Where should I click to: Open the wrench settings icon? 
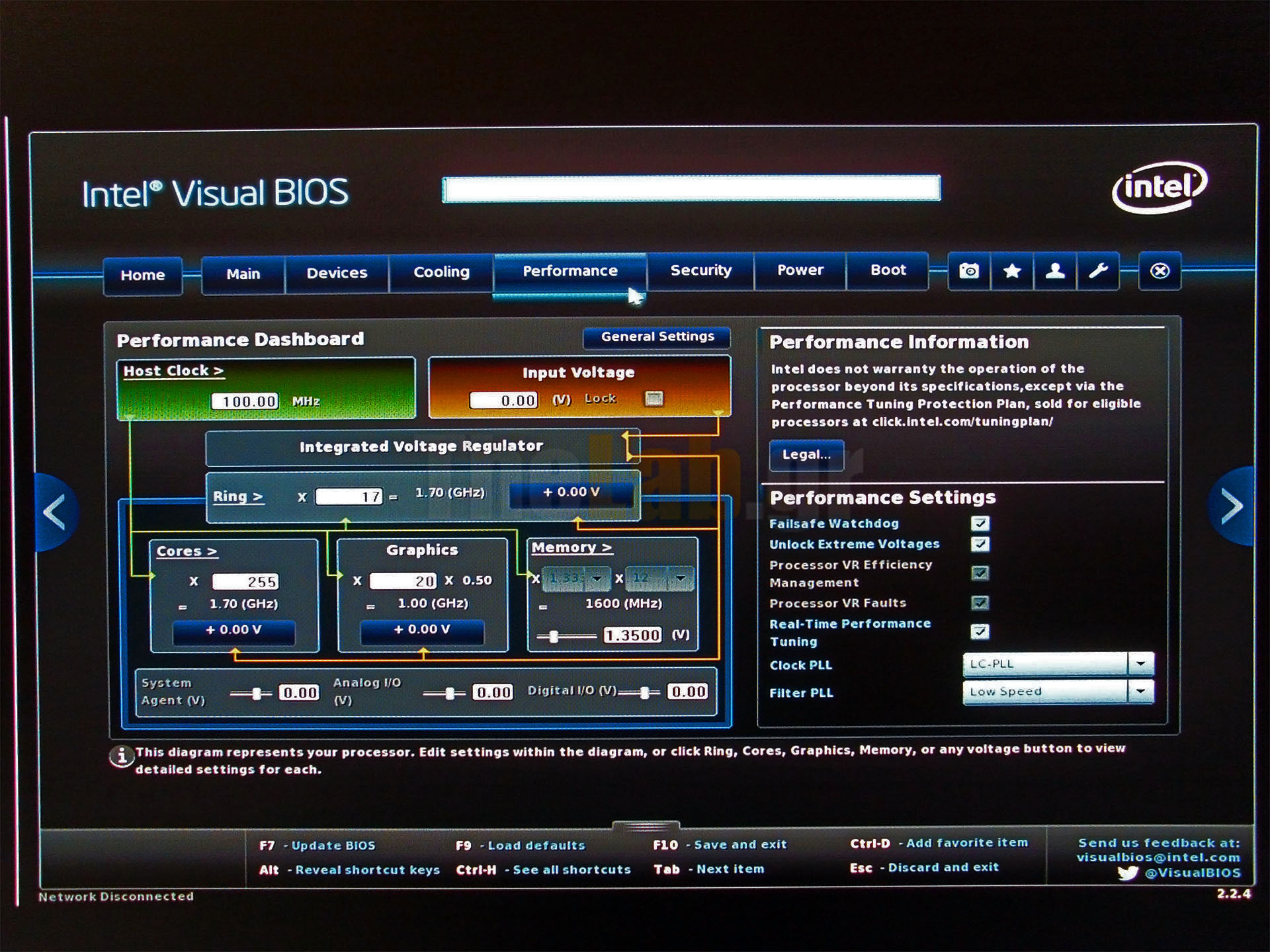pyautogui.click(x=1098, y=271)
